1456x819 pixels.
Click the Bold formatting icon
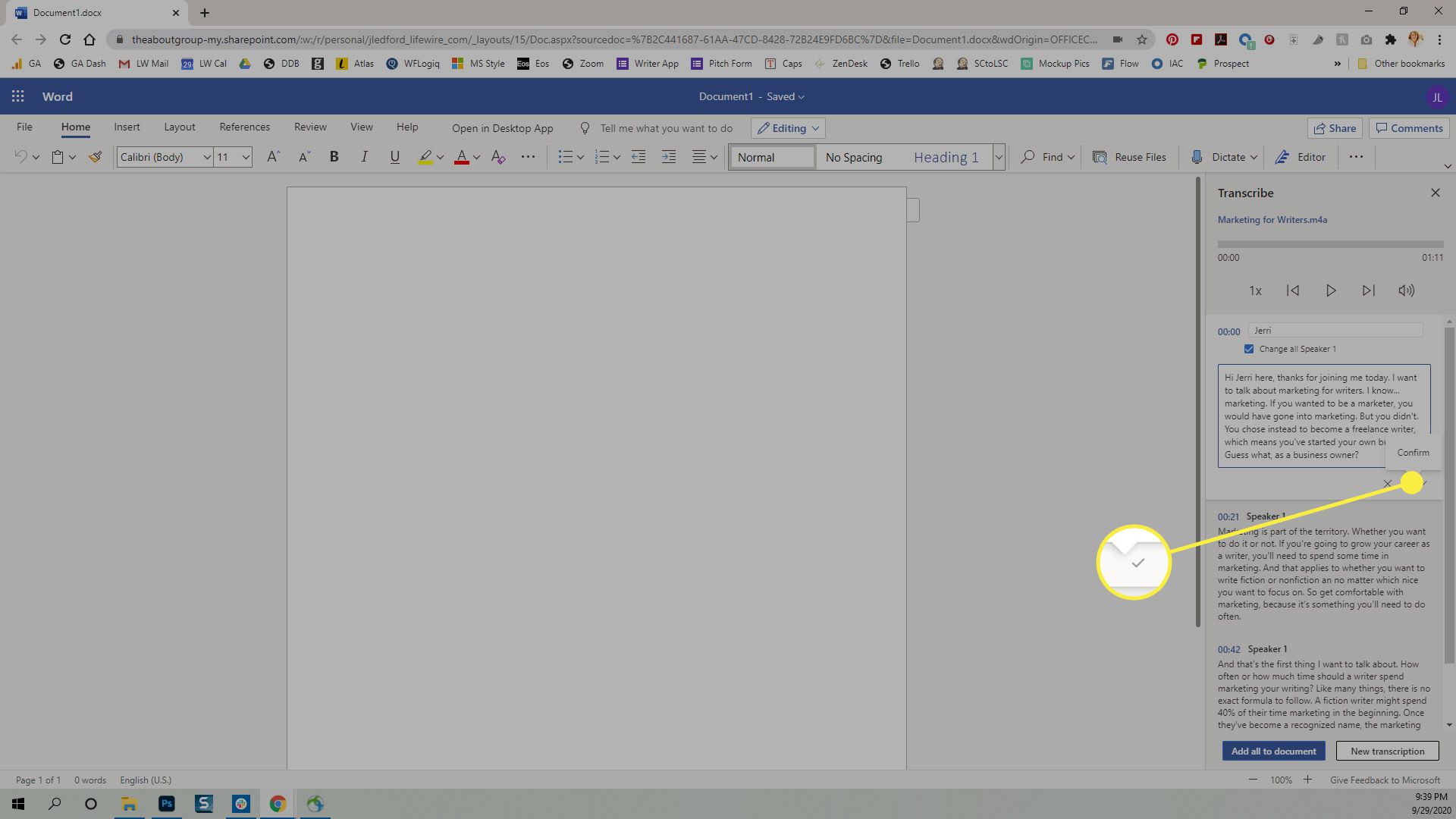[x=335, y=157]
